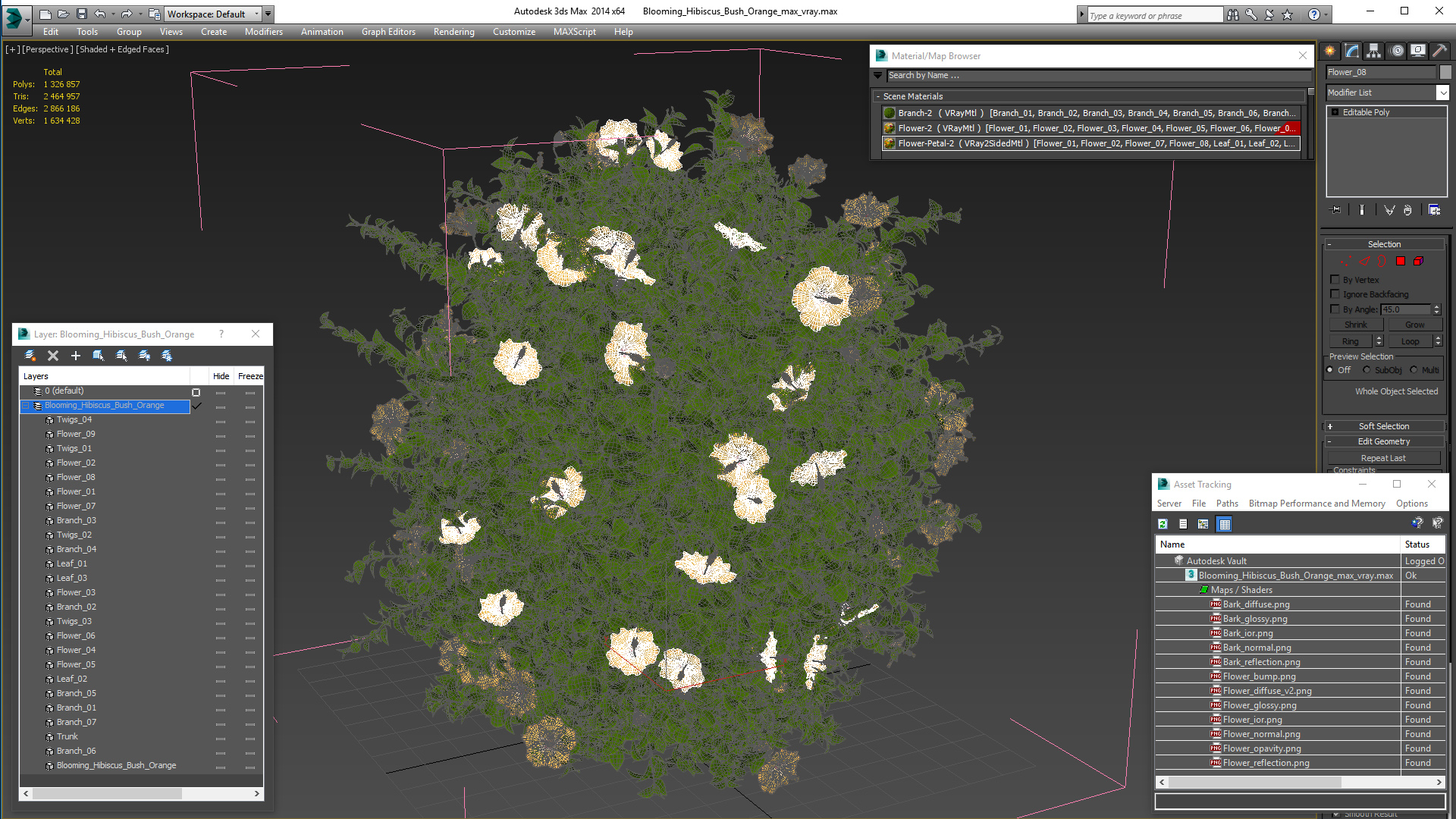1456x819 pixels.
Task: Expand the Editable Poly stack entry
Action: point(1335,112)
